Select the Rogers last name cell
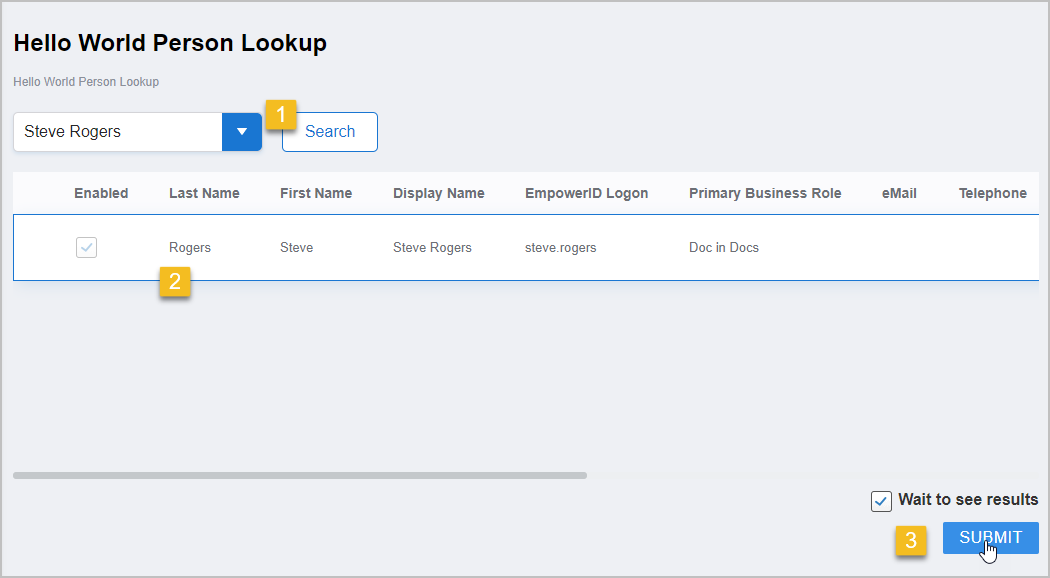The image size is (1050, 578). click(190, 248)
